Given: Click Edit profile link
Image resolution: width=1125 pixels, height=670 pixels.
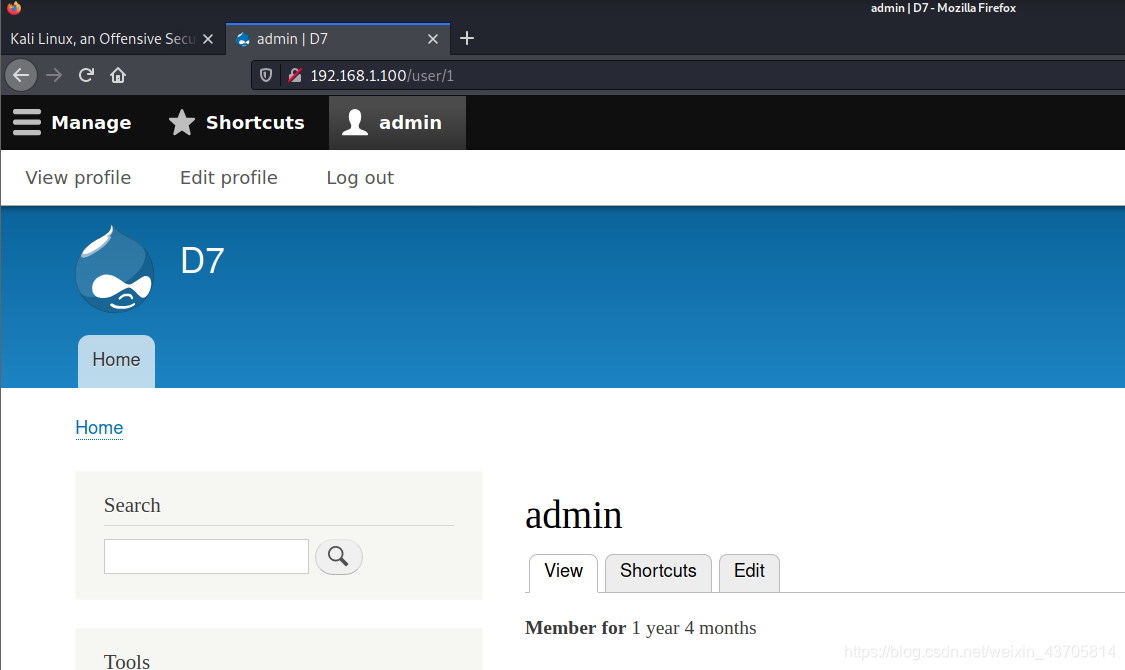Looking at the screenshot, I should click(229, 178).
